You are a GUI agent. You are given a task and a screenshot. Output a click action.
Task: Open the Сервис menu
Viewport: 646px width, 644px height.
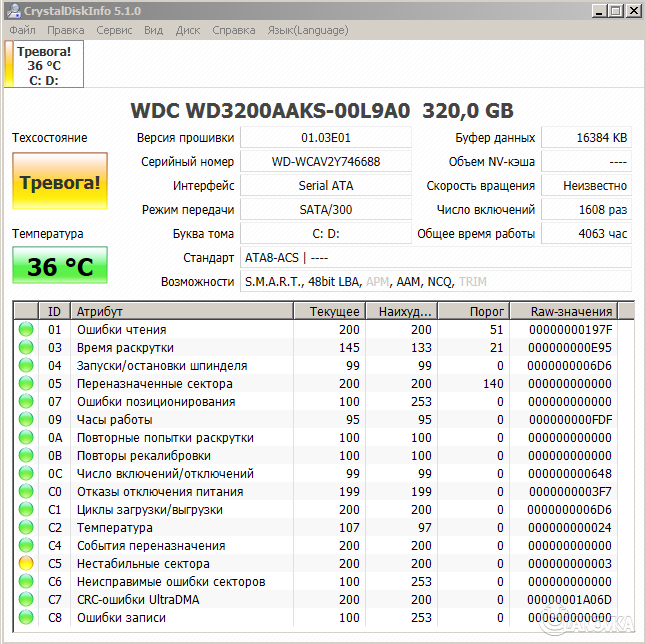(x=114, y=30)
